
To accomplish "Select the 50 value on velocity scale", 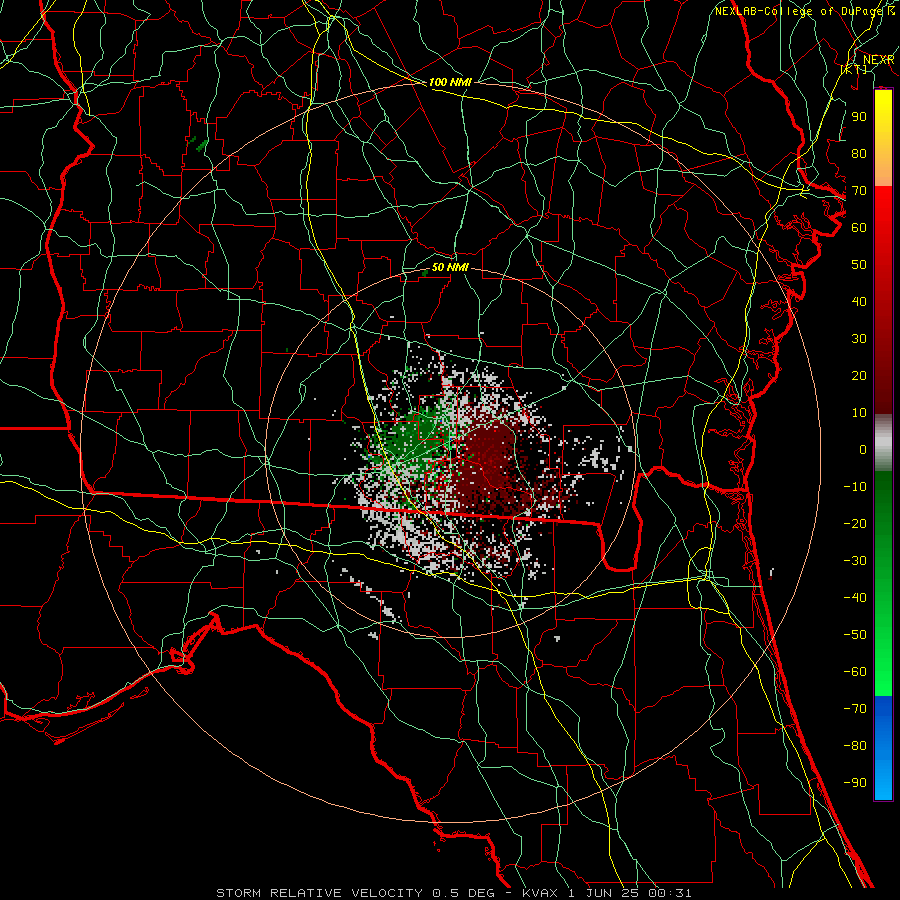I will coord(859,265).
